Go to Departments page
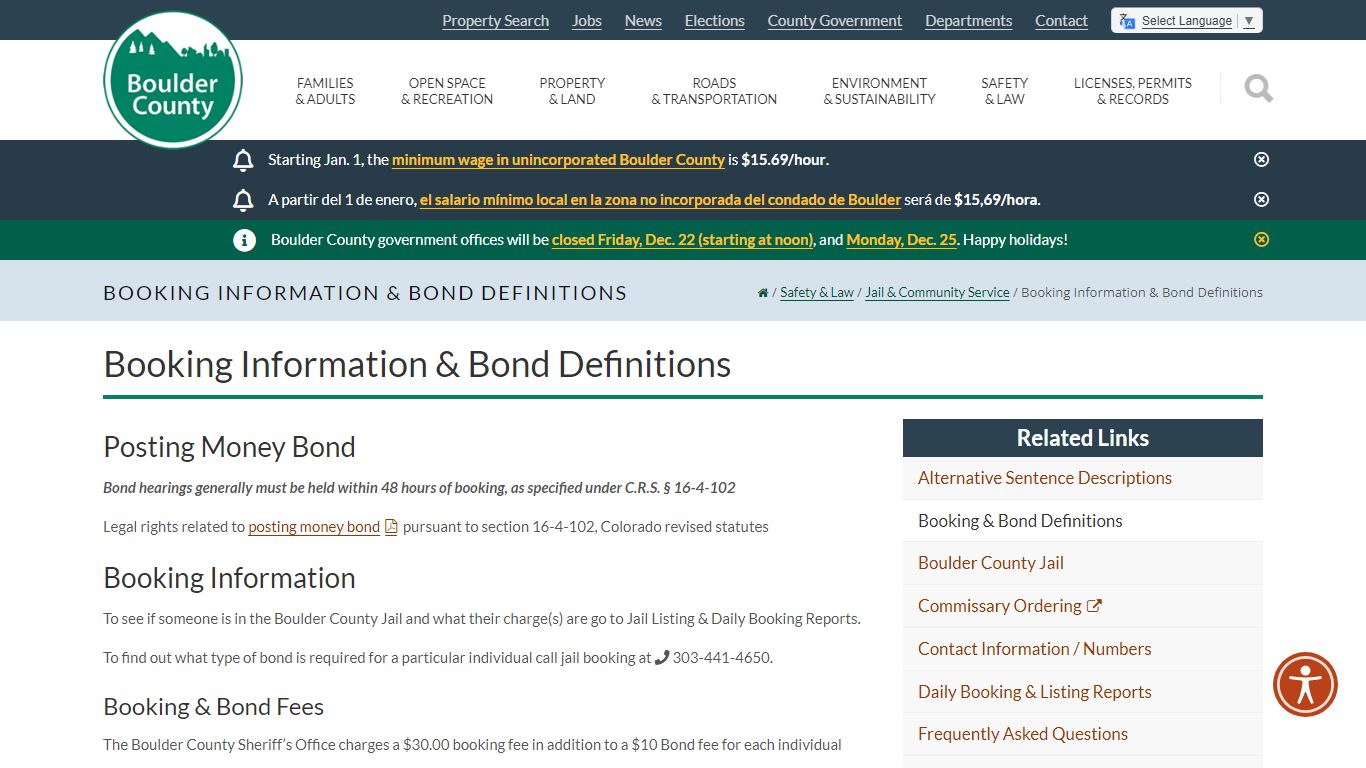Screen dimensions: 1366x768 (x=968, y=21)
